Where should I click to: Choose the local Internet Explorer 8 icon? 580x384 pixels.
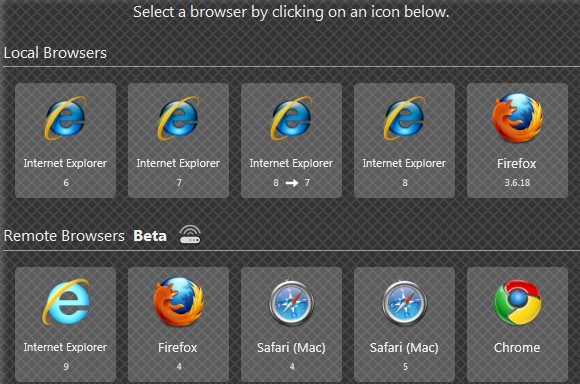404,118
